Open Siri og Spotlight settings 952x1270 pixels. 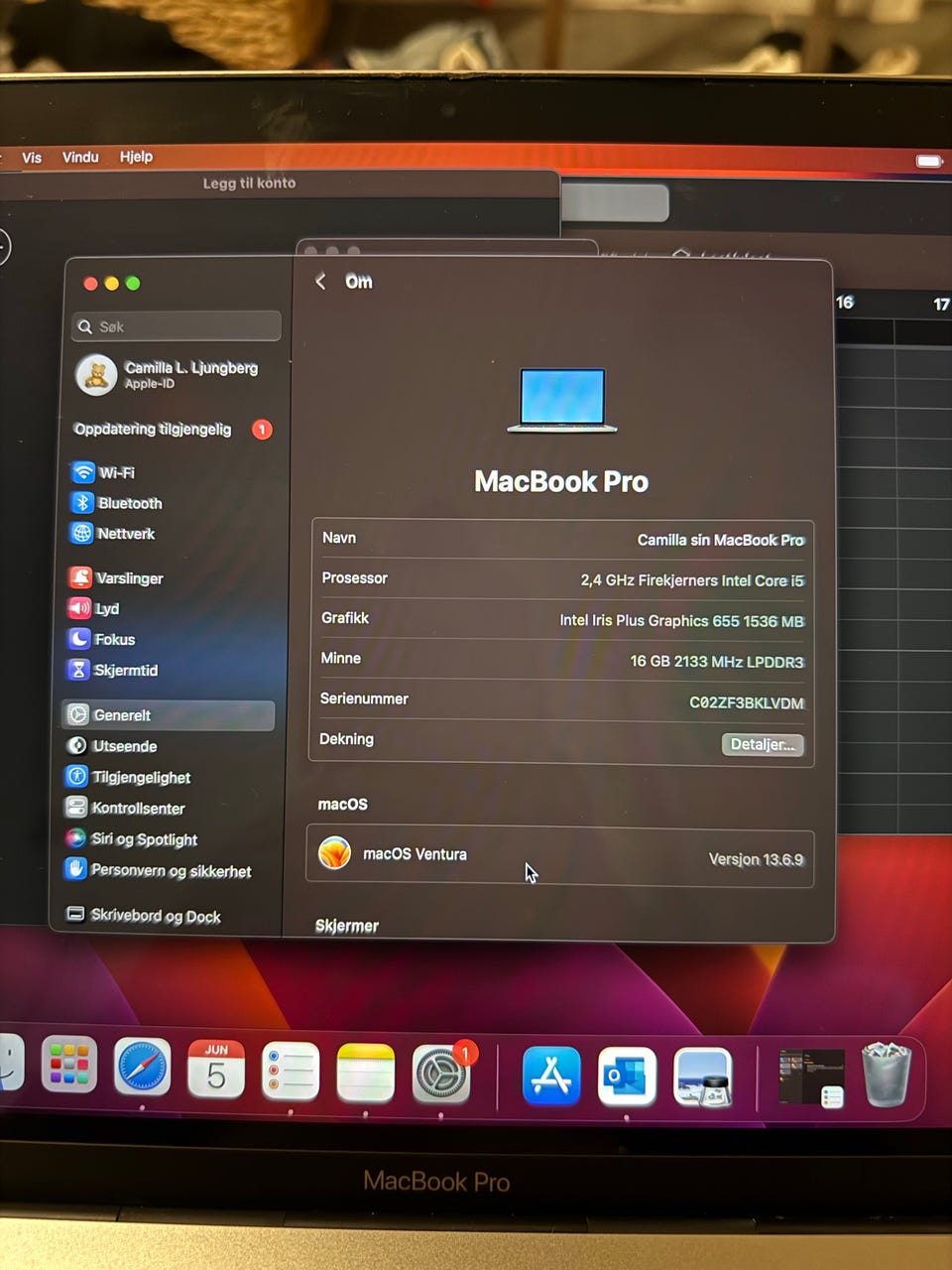click(131, 839)
